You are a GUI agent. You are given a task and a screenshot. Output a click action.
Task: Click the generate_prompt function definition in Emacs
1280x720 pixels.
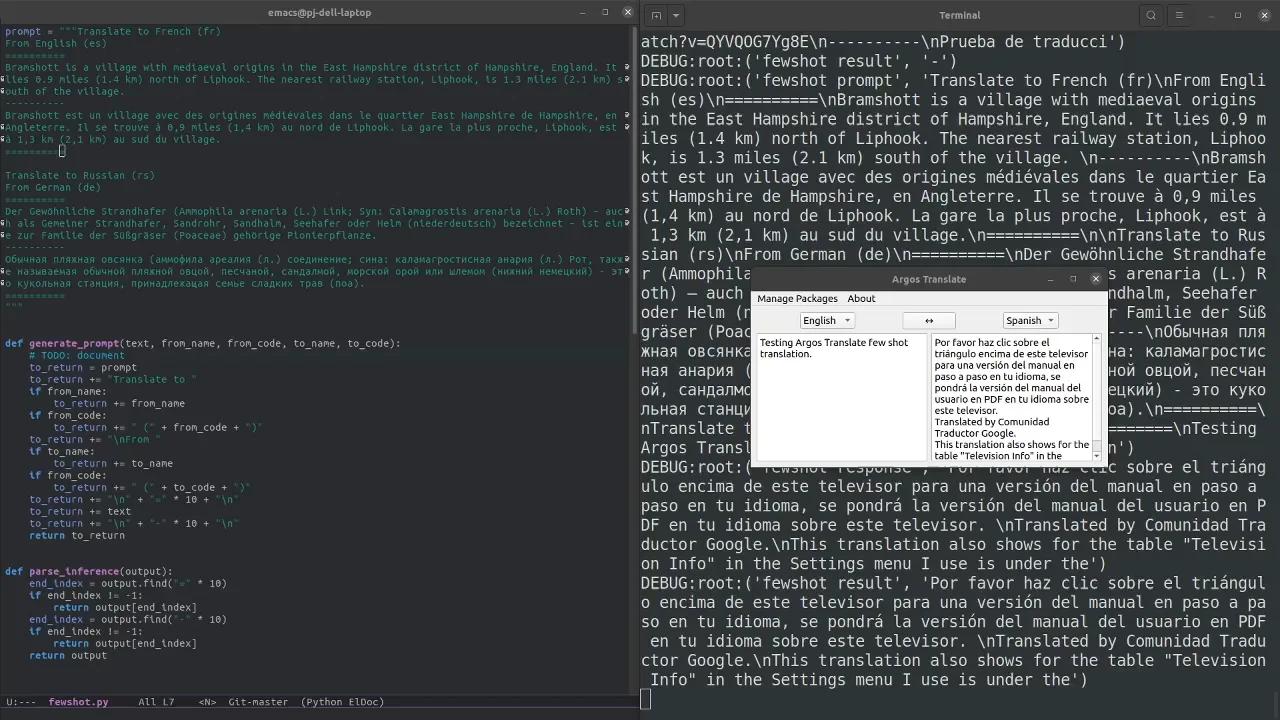point(75,343)
